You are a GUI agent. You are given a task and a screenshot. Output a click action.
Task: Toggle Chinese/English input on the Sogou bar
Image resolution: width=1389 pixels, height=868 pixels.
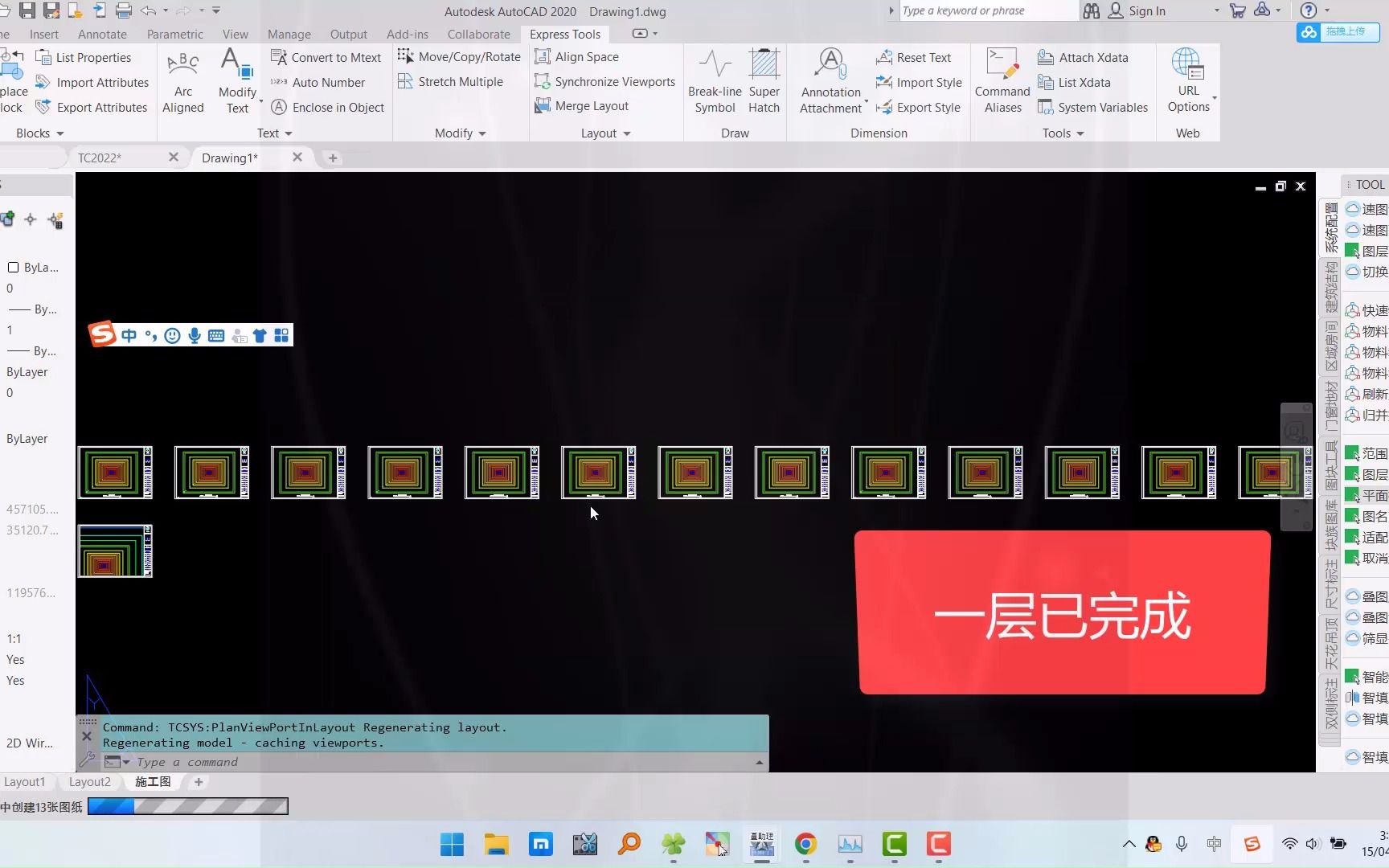(x=129, y=335)
